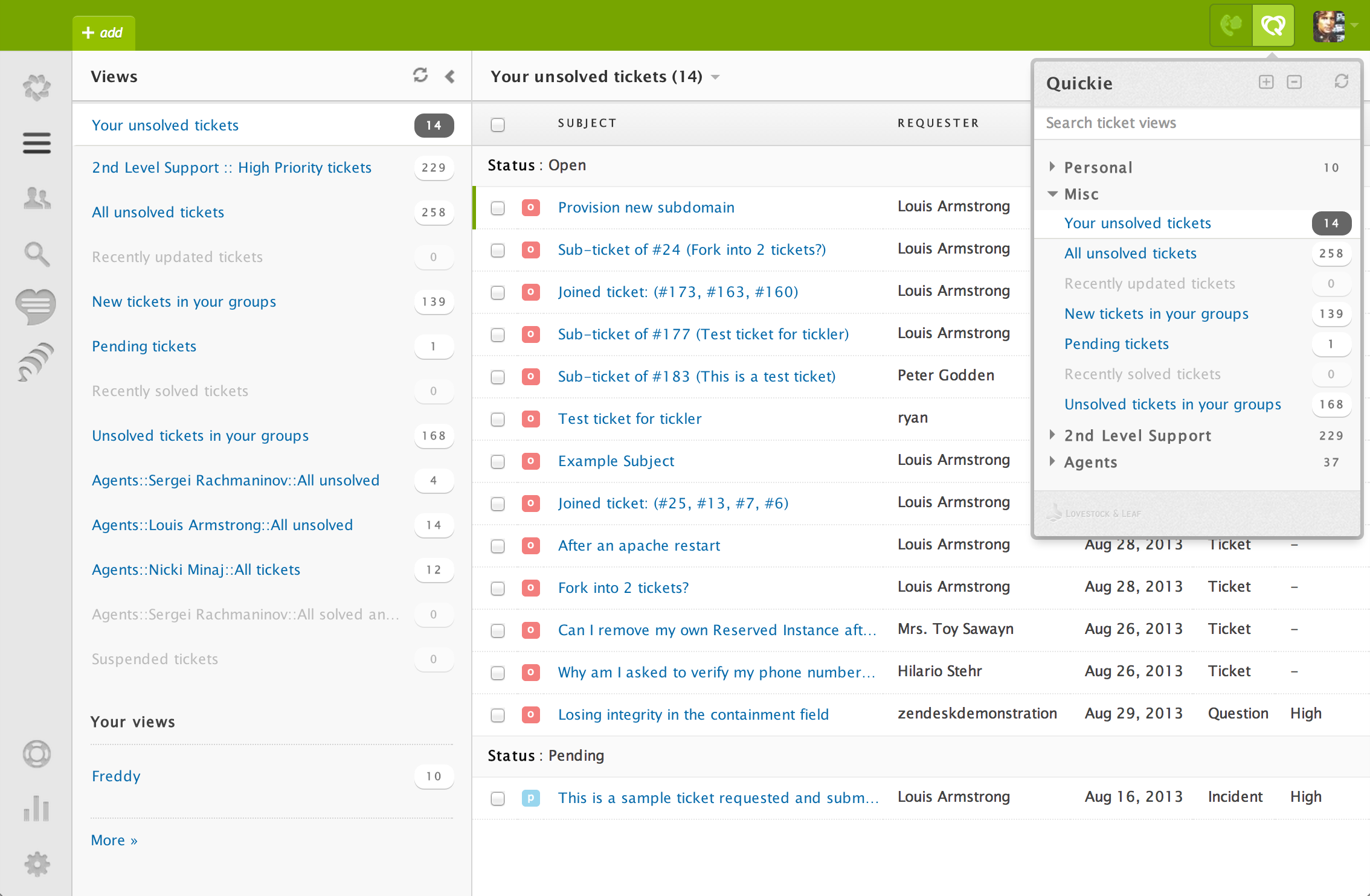
Task: Expand all groups in Quickie panel
Action: (x=1266, y=82)
